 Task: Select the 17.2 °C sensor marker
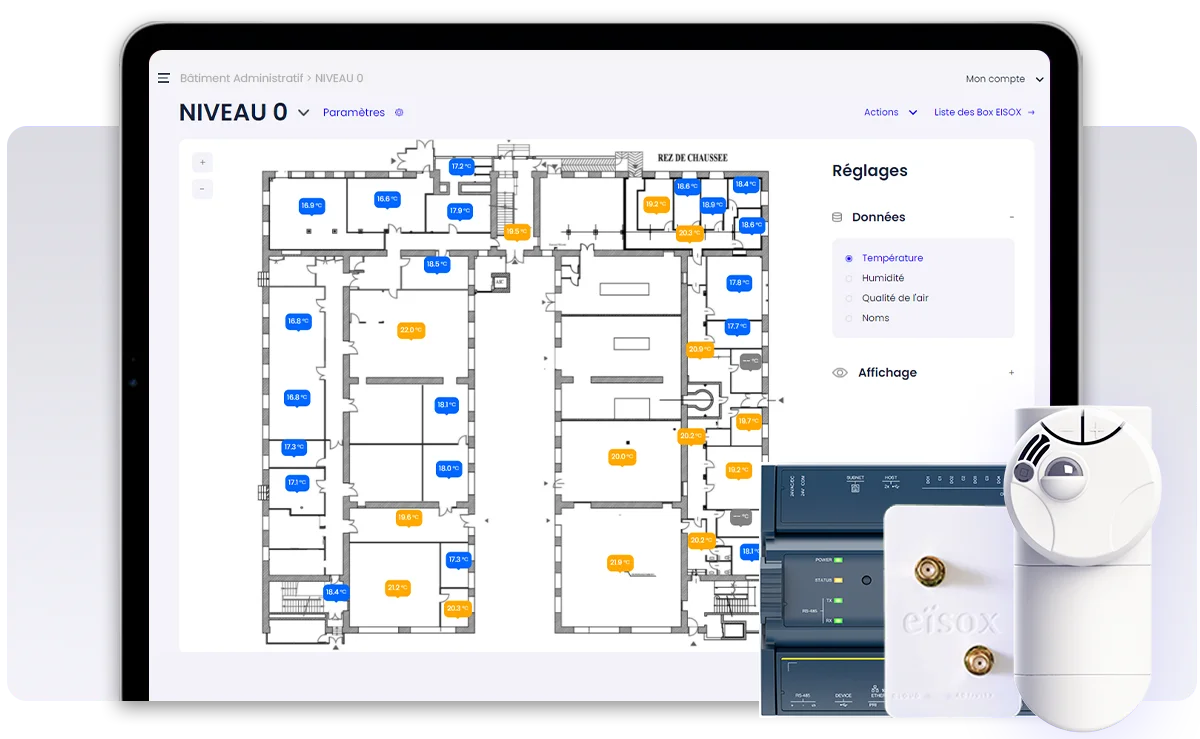pyautogui.click(x=460, y=167)
